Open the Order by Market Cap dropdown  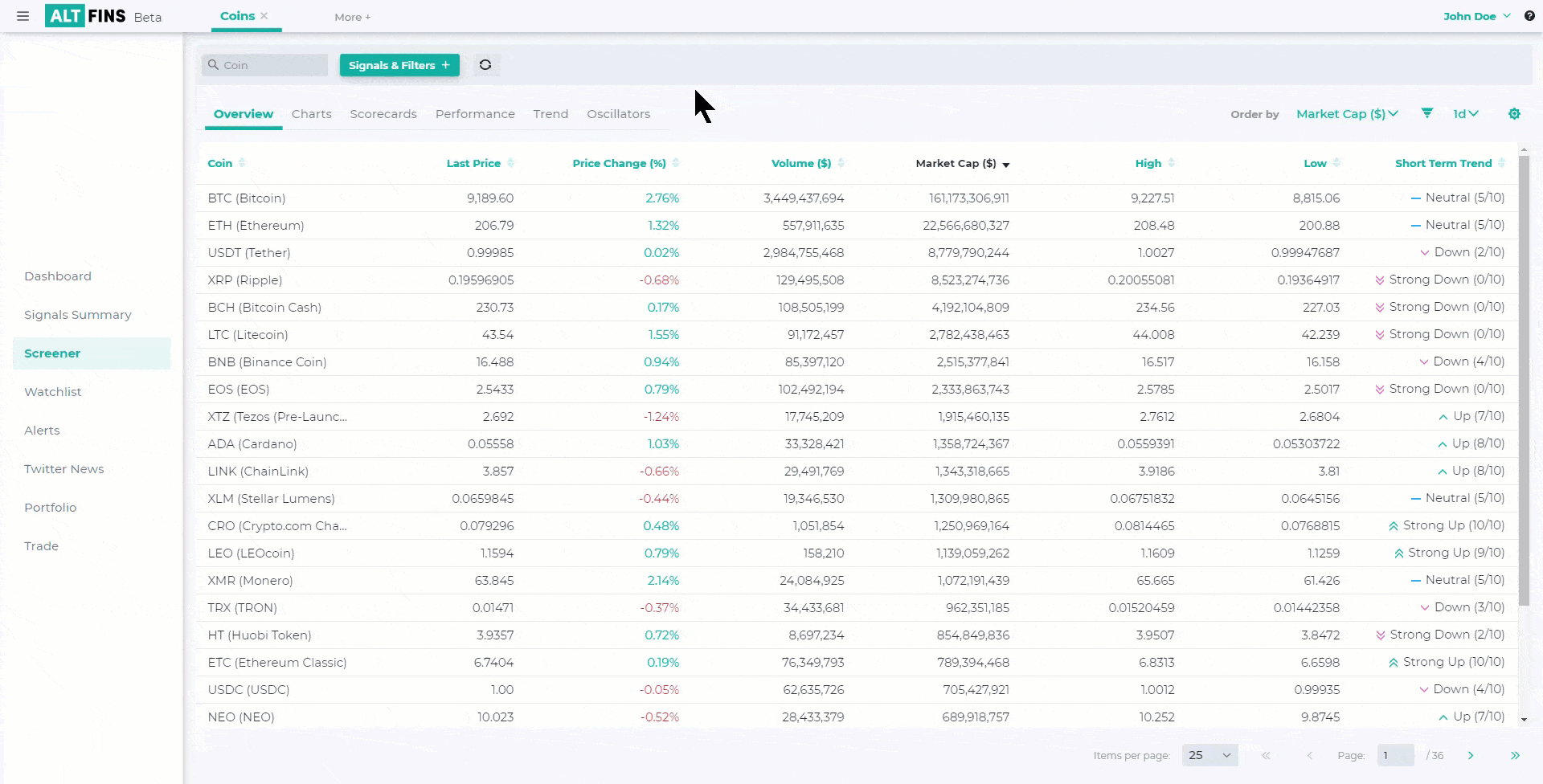pyautogui.click(x=1347, y=114)
